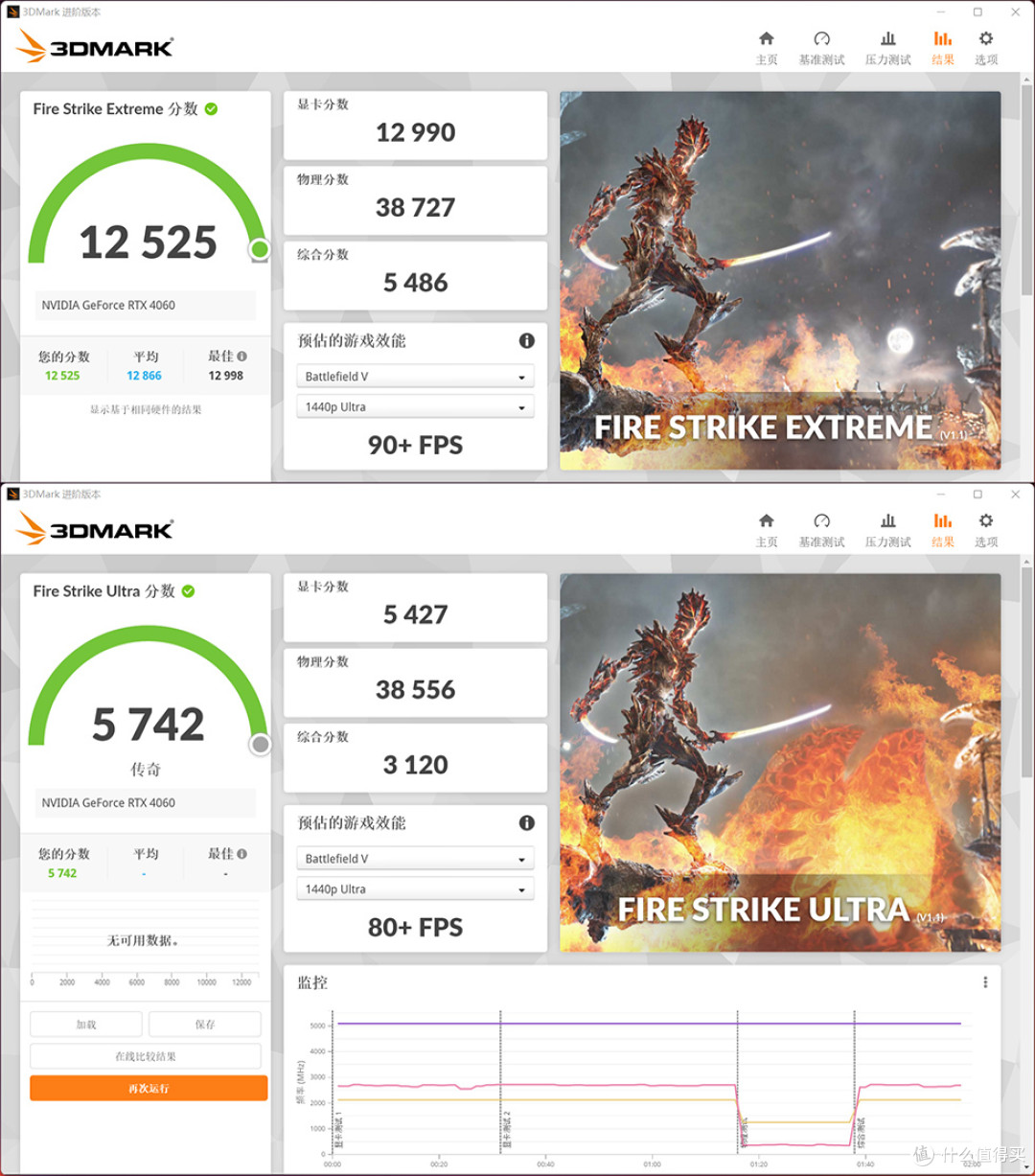Open the 1440p Ultra dropdown in the bottom window
This screenshot has height=1176, width=1035.
coord(415,889)
